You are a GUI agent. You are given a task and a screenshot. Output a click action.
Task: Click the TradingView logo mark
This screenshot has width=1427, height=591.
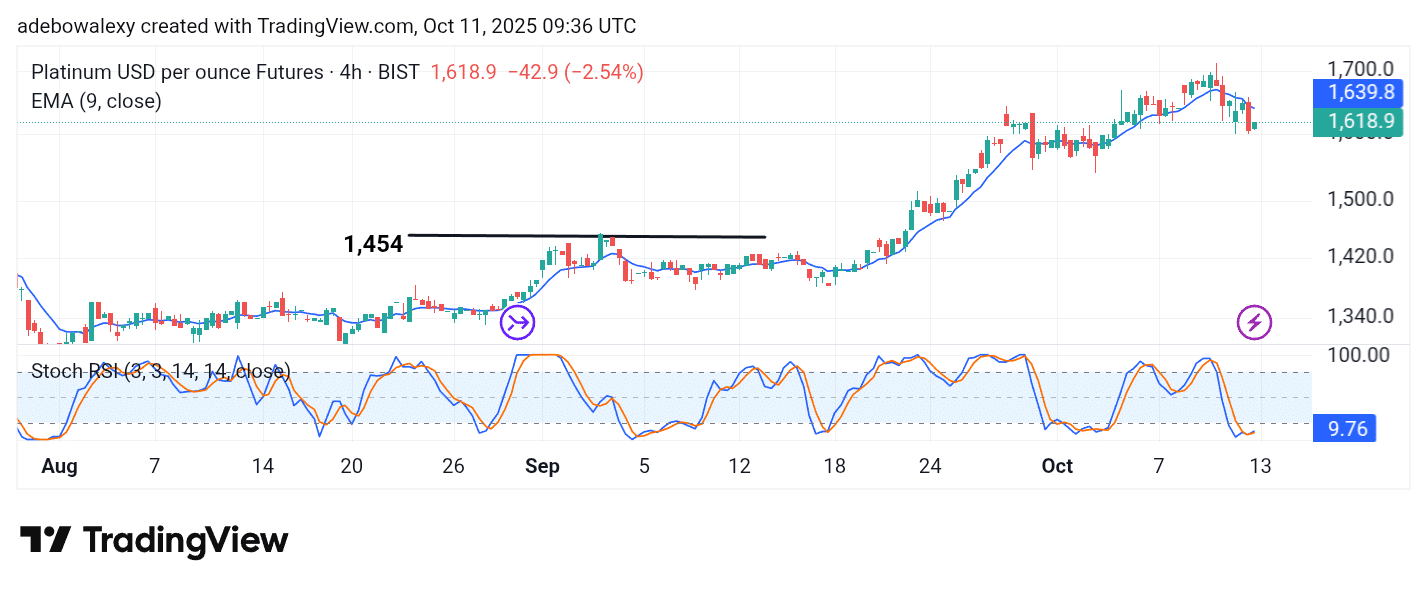click(x=45, y=540)
